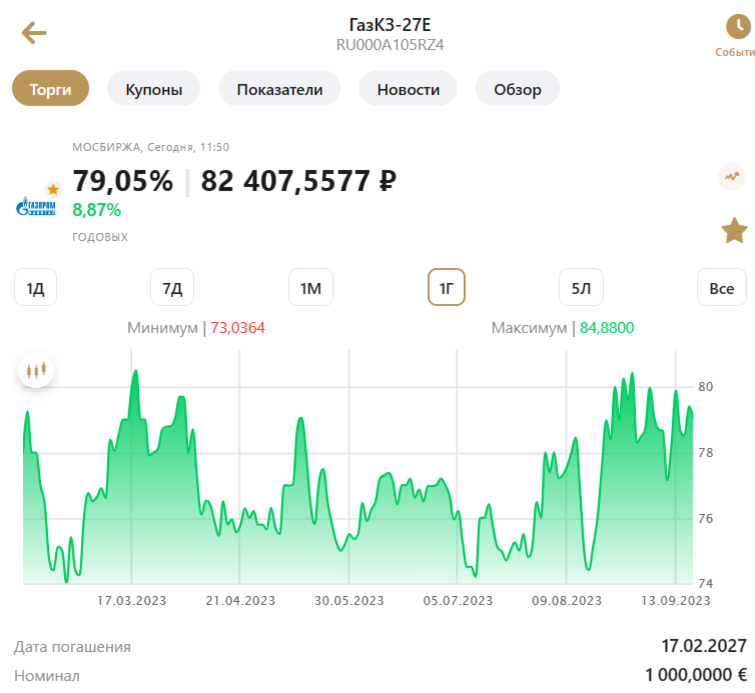The width and height of the screenshot is (755, 693).
Task: Open the Новости tab
Action: click(408, 89)
